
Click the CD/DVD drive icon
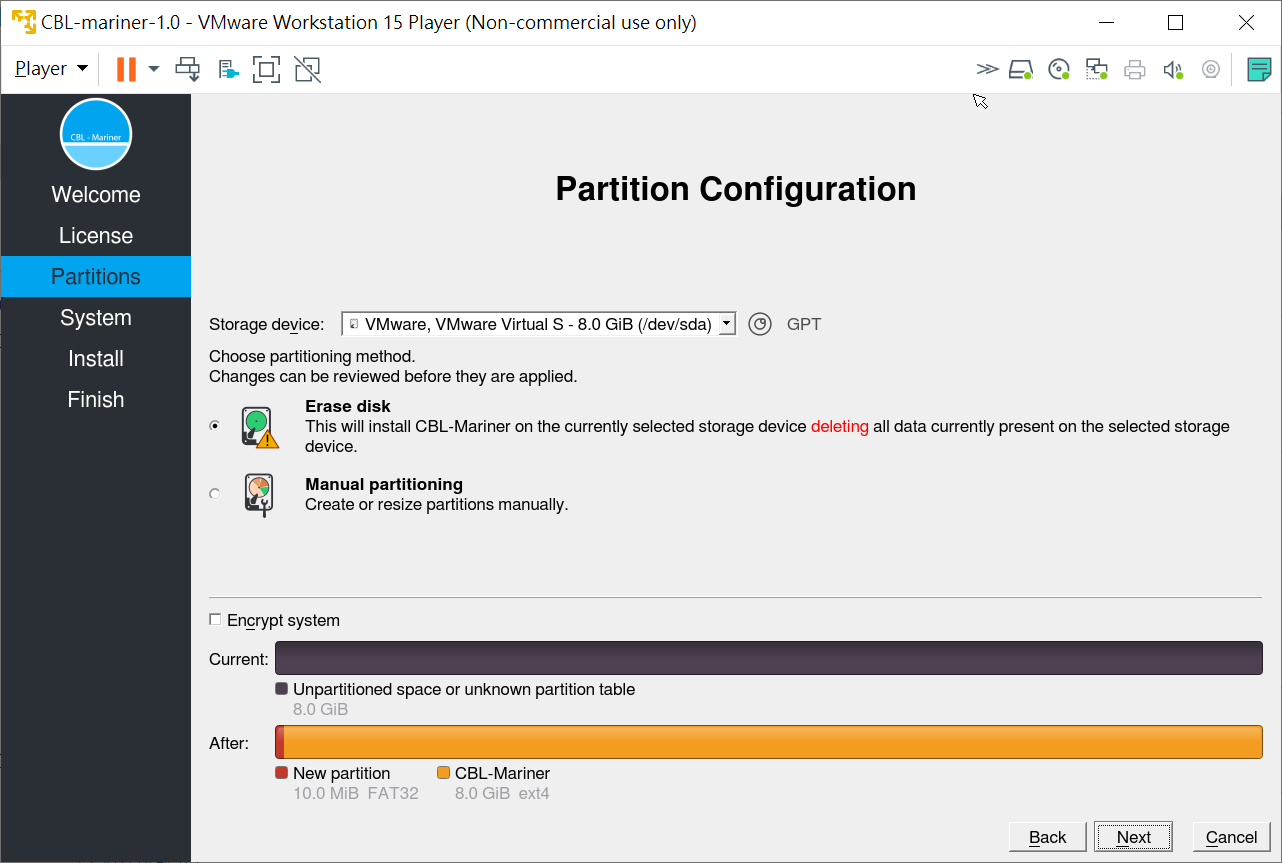click(1059, 69)
